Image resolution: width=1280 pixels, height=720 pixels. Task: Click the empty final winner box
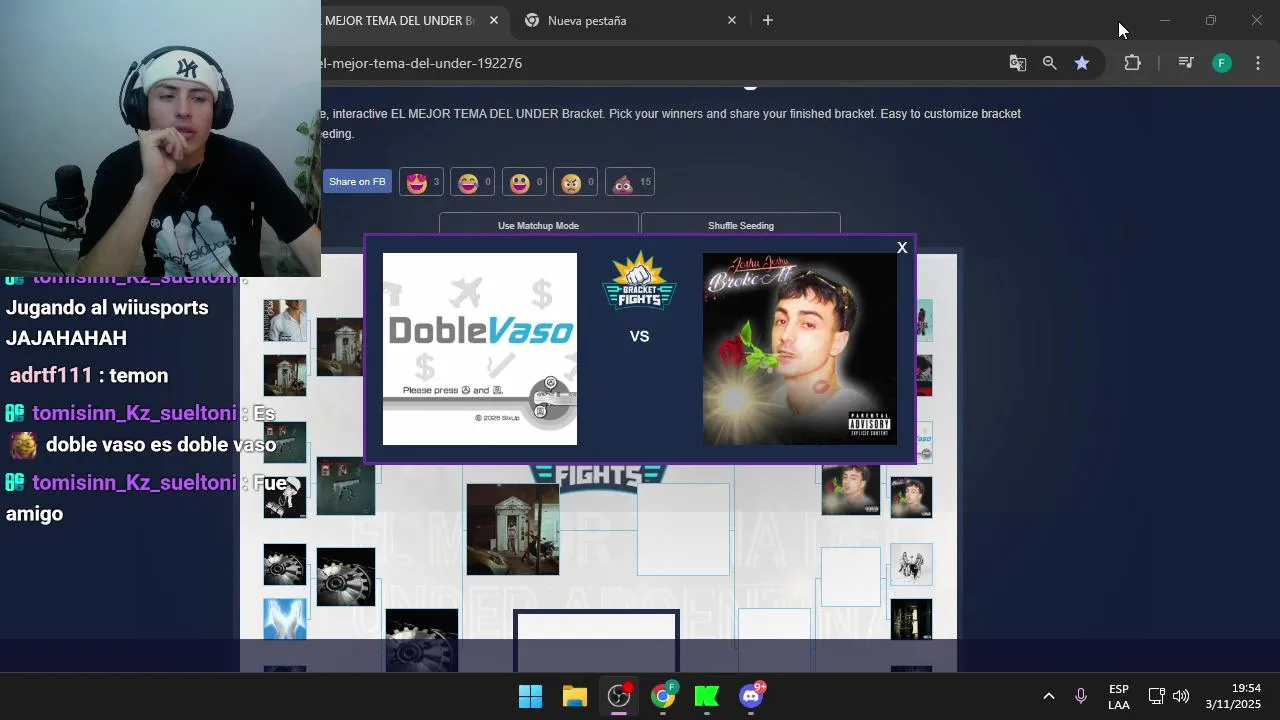click(x=597, y=642)
